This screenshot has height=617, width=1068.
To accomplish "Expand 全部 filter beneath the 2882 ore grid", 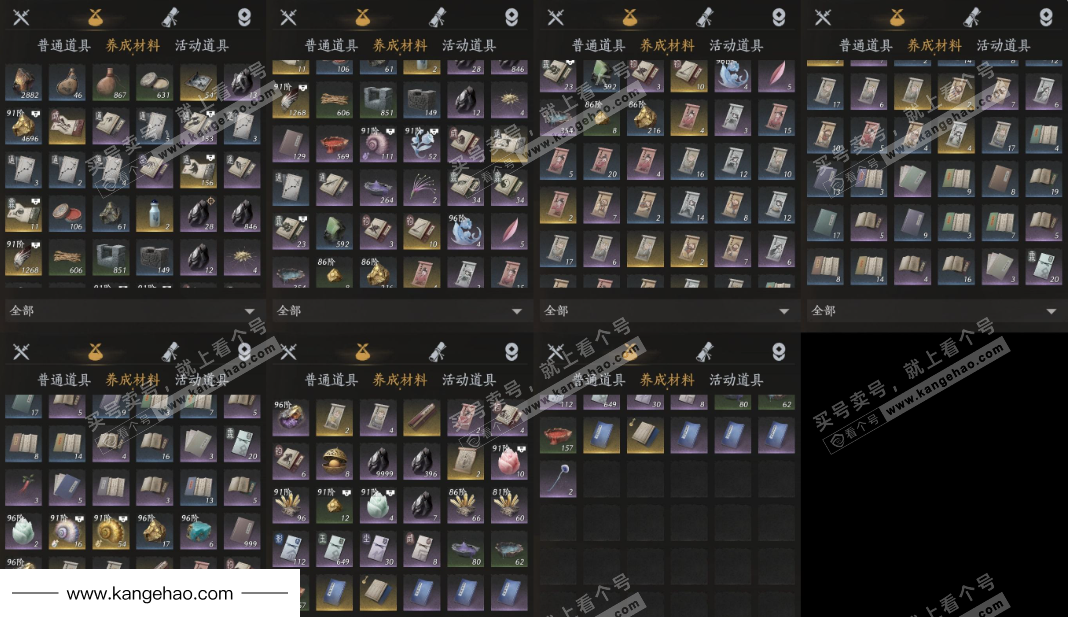I will click(x=133, y=311).
